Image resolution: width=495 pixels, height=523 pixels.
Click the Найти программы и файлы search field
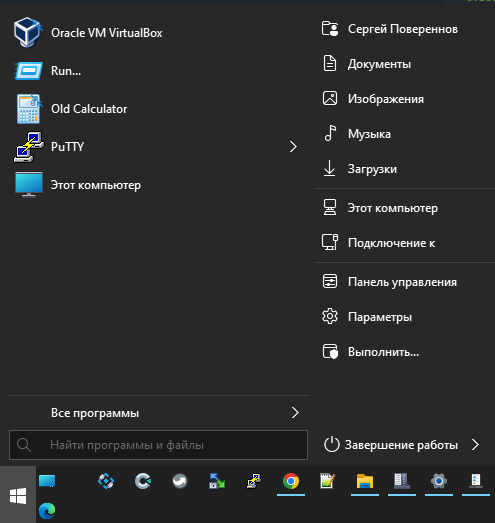[x=158, y=445]
